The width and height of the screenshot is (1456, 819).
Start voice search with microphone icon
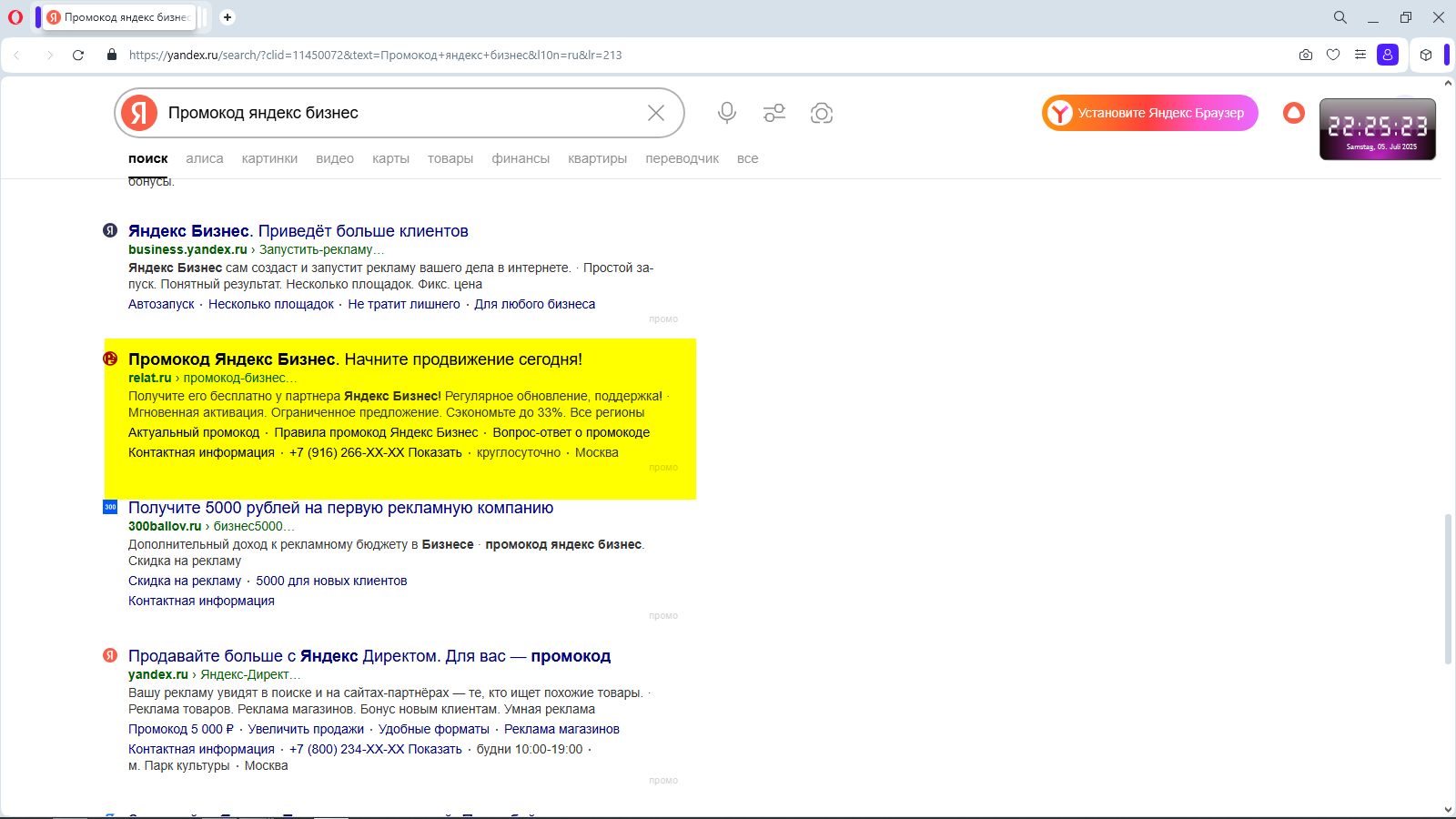(x=727, y=113)
